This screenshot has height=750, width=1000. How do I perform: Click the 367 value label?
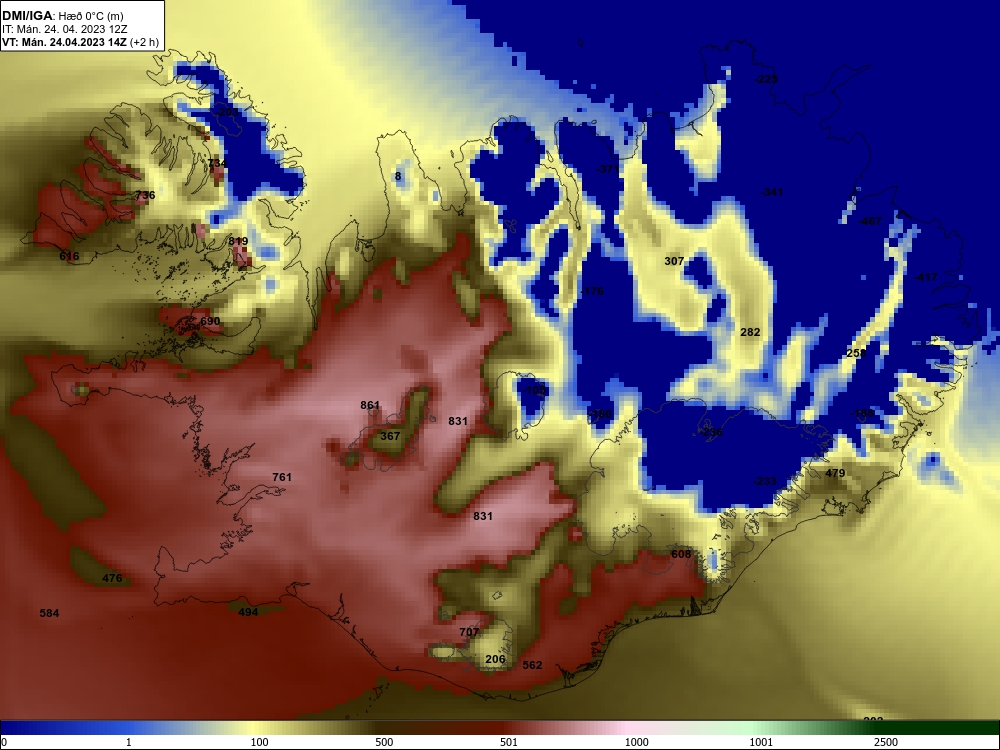pos(390,436)
